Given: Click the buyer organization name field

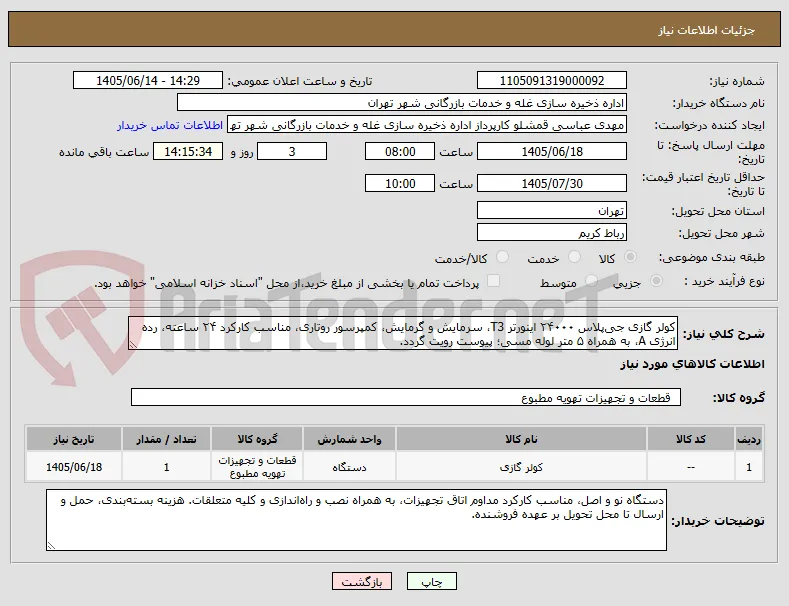Looking at the screenshot, I should [x=402, y=103].
